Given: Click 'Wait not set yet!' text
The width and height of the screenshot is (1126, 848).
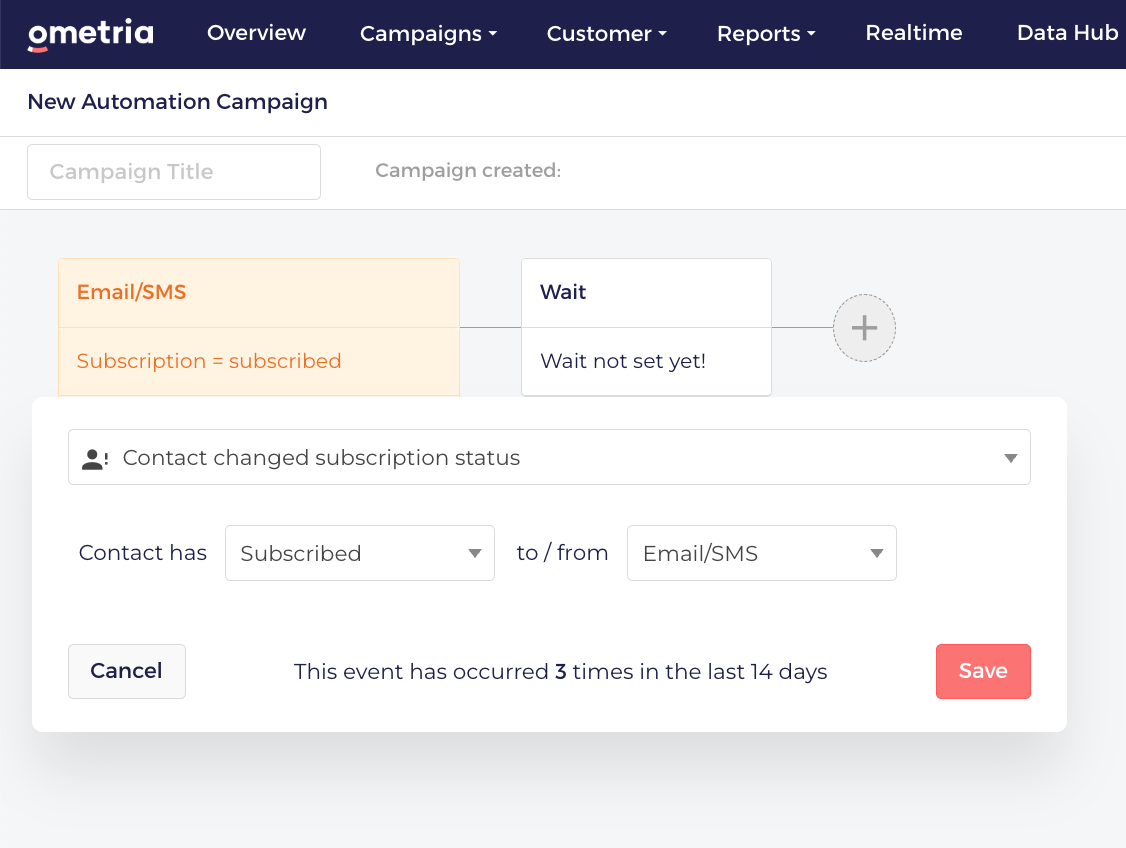Looking at the screenshot, I should [x=623, y=361].
